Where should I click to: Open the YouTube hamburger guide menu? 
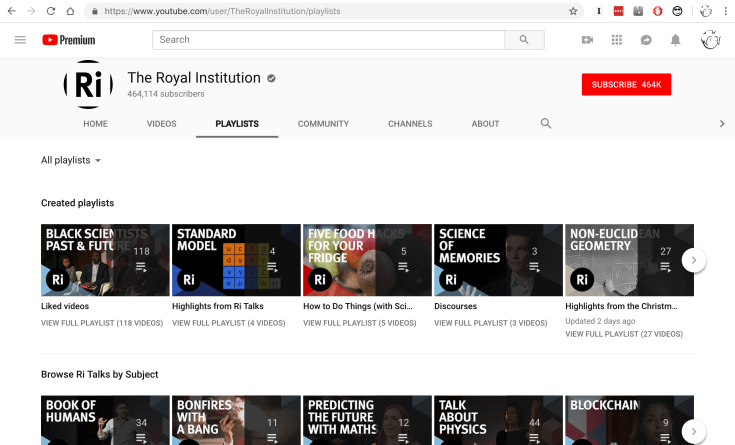pyautogui.click(x=20, y=40)
